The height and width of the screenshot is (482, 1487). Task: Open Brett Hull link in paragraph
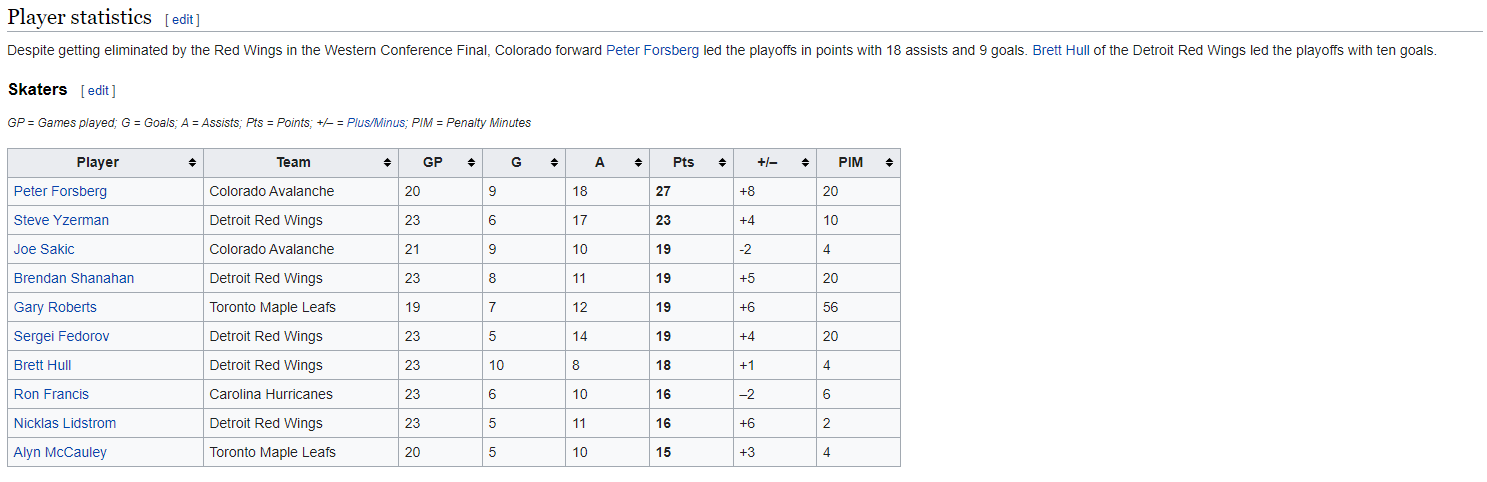1061,50
